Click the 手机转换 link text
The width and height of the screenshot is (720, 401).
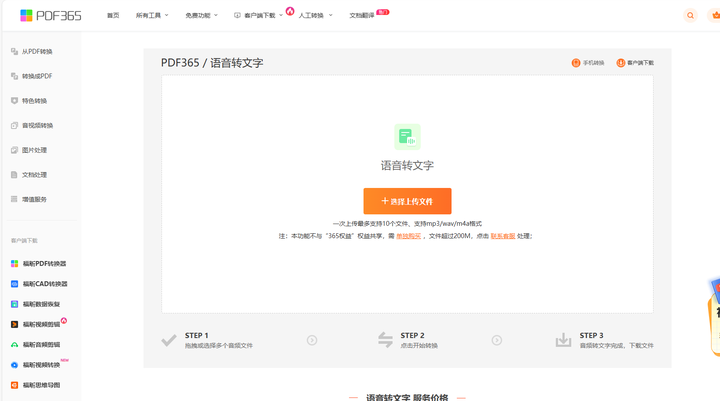594,63
